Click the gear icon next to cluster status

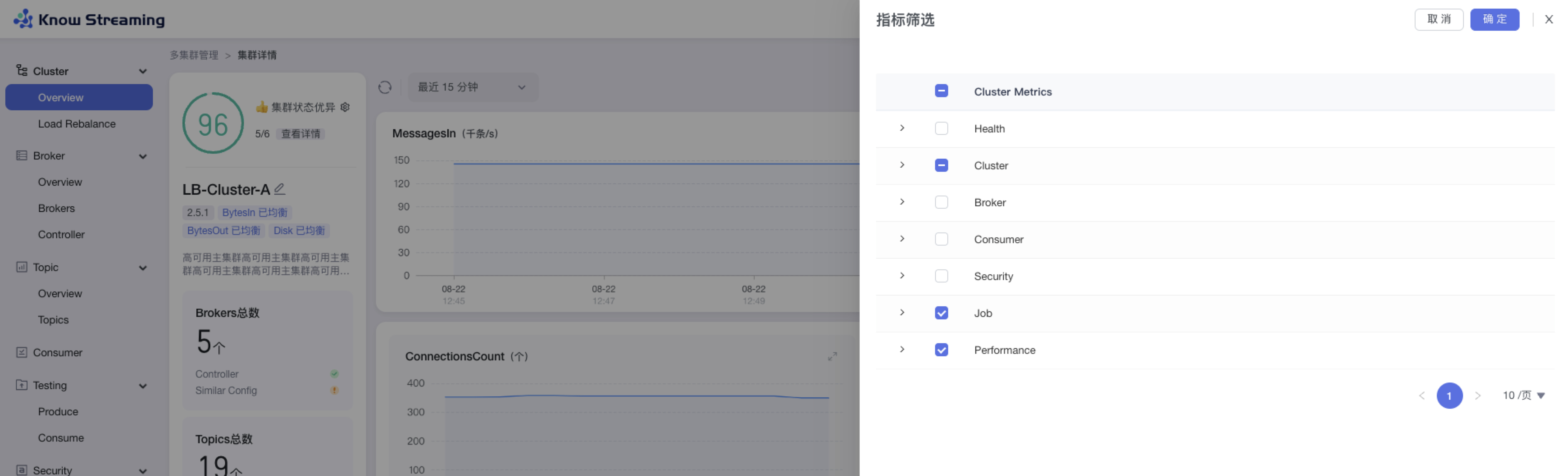[x=345, y=107]
